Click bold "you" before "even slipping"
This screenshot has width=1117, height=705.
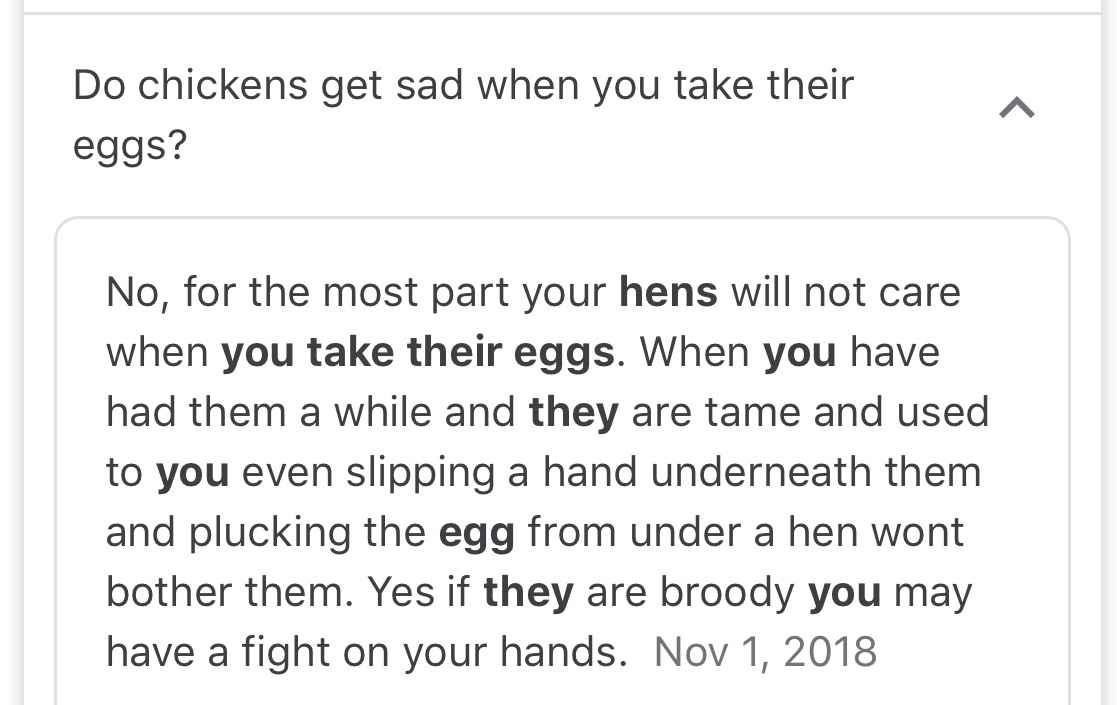point(192,472)
